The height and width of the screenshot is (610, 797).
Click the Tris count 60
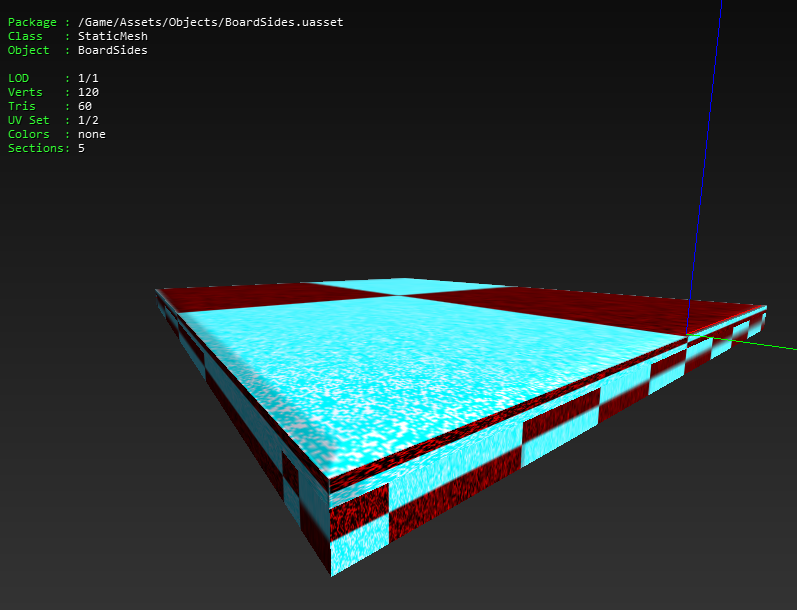click(x=85, y=106)
